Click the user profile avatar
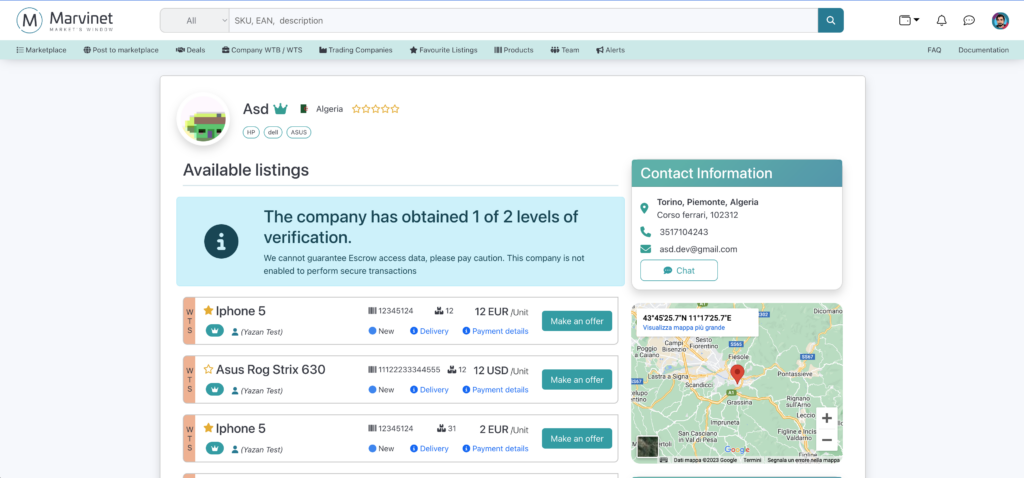 point(1000,20)
